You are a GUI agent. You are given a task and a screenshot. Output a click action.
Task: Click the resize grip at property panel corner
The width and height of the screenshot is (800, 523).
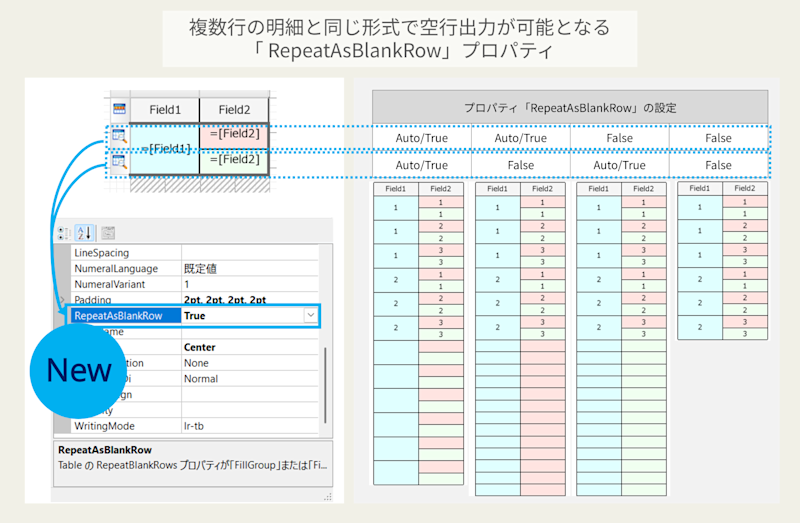(328, 496)
